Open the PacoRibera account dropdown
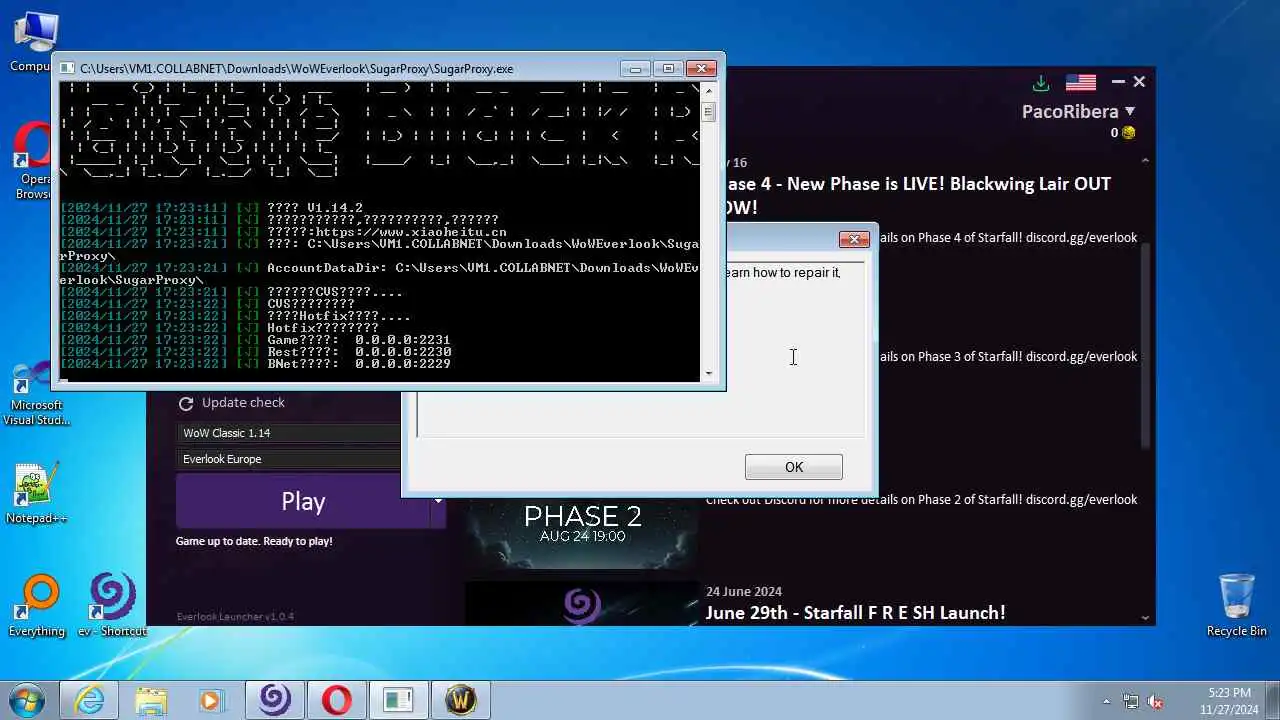Viewport: 1280px width, 720px height. (x=1078, y=111)
